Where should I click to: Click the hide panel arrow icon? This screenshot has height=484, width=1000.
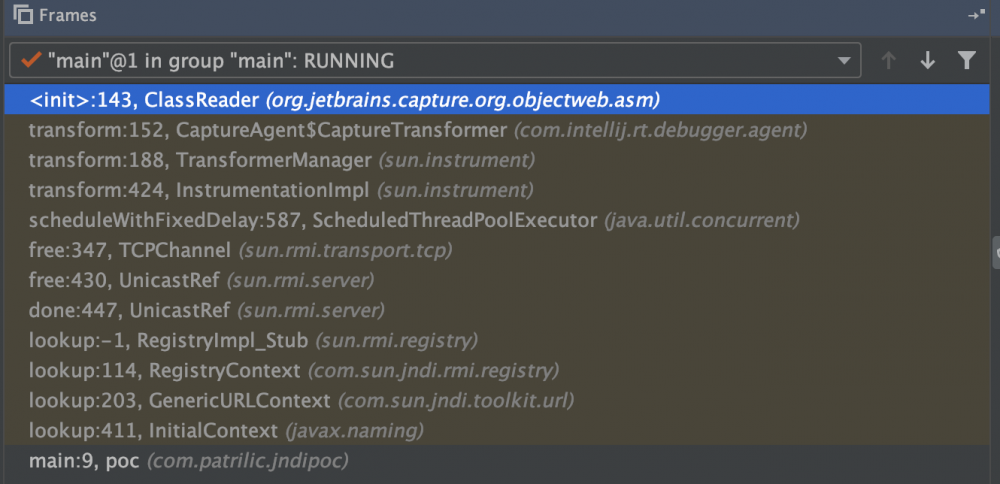tap(976, 16)
